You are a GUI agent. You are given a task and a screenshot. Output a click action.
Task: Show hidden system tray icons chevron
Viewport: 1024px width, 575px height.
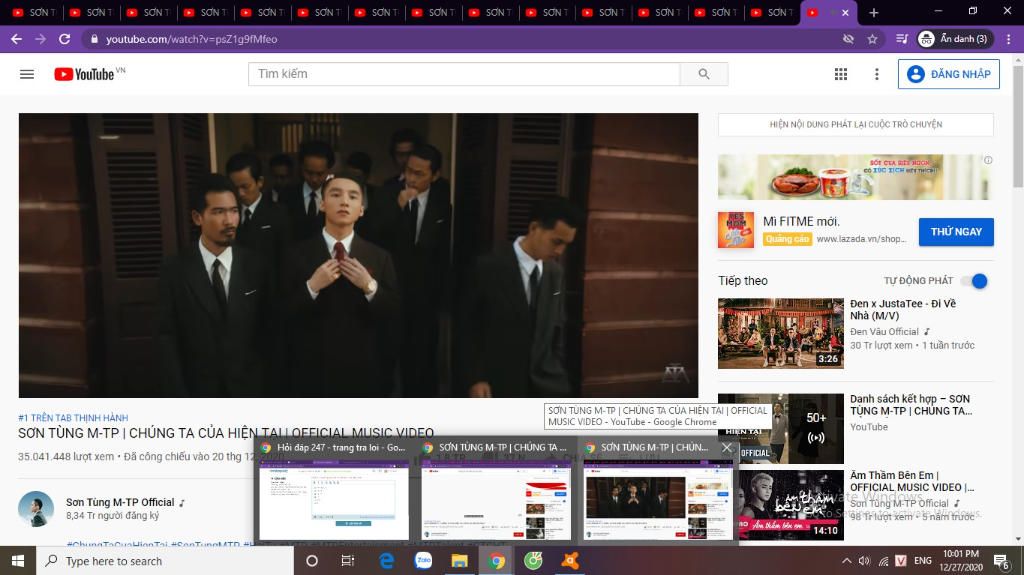pyautogui.click(x=846, y=561)
